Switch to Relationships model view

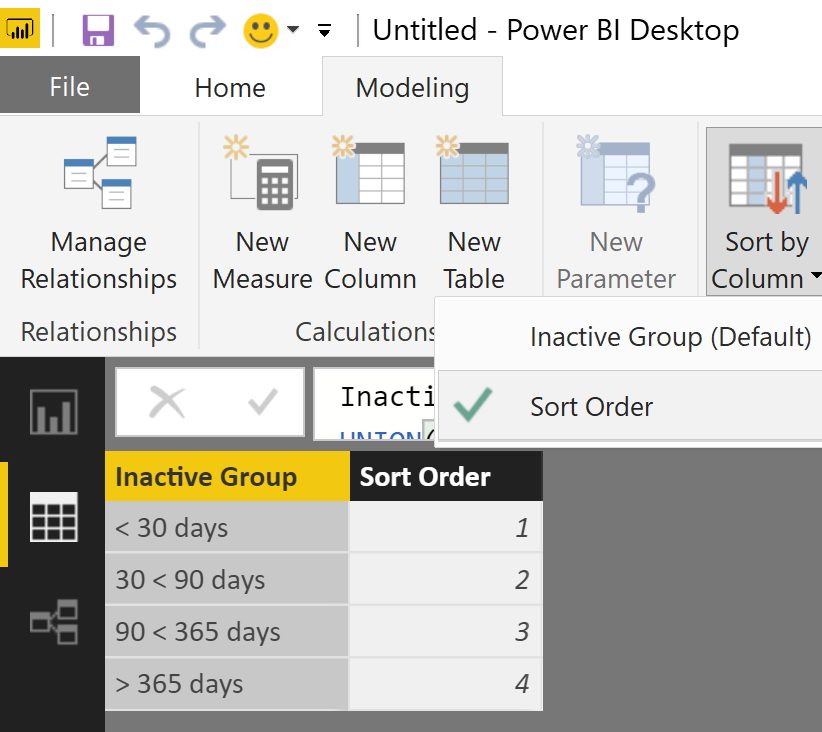[53, 622]
